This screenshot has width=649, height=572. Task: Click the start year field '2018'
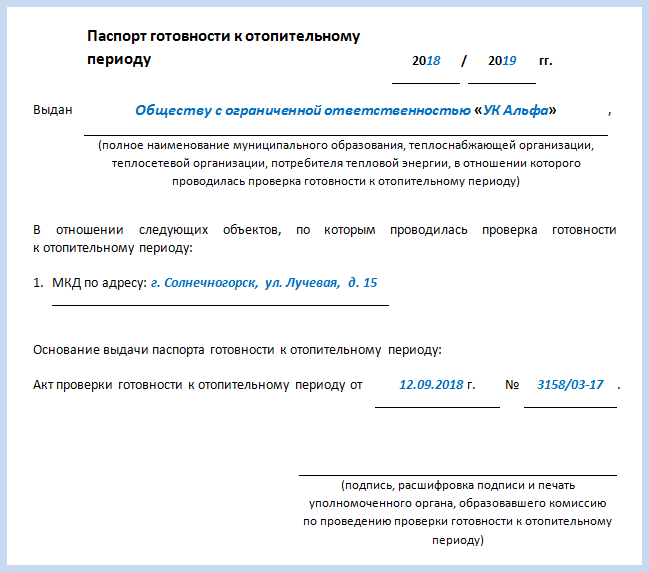[x=426, y=60]
